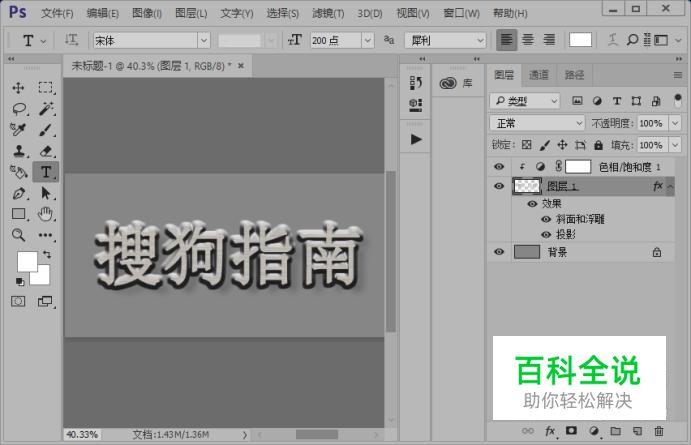Viewport: 691px width, 445px height.
Task: Open the font family dropdown 宋体
Action: pyautogui.click(x=204, y=40)
